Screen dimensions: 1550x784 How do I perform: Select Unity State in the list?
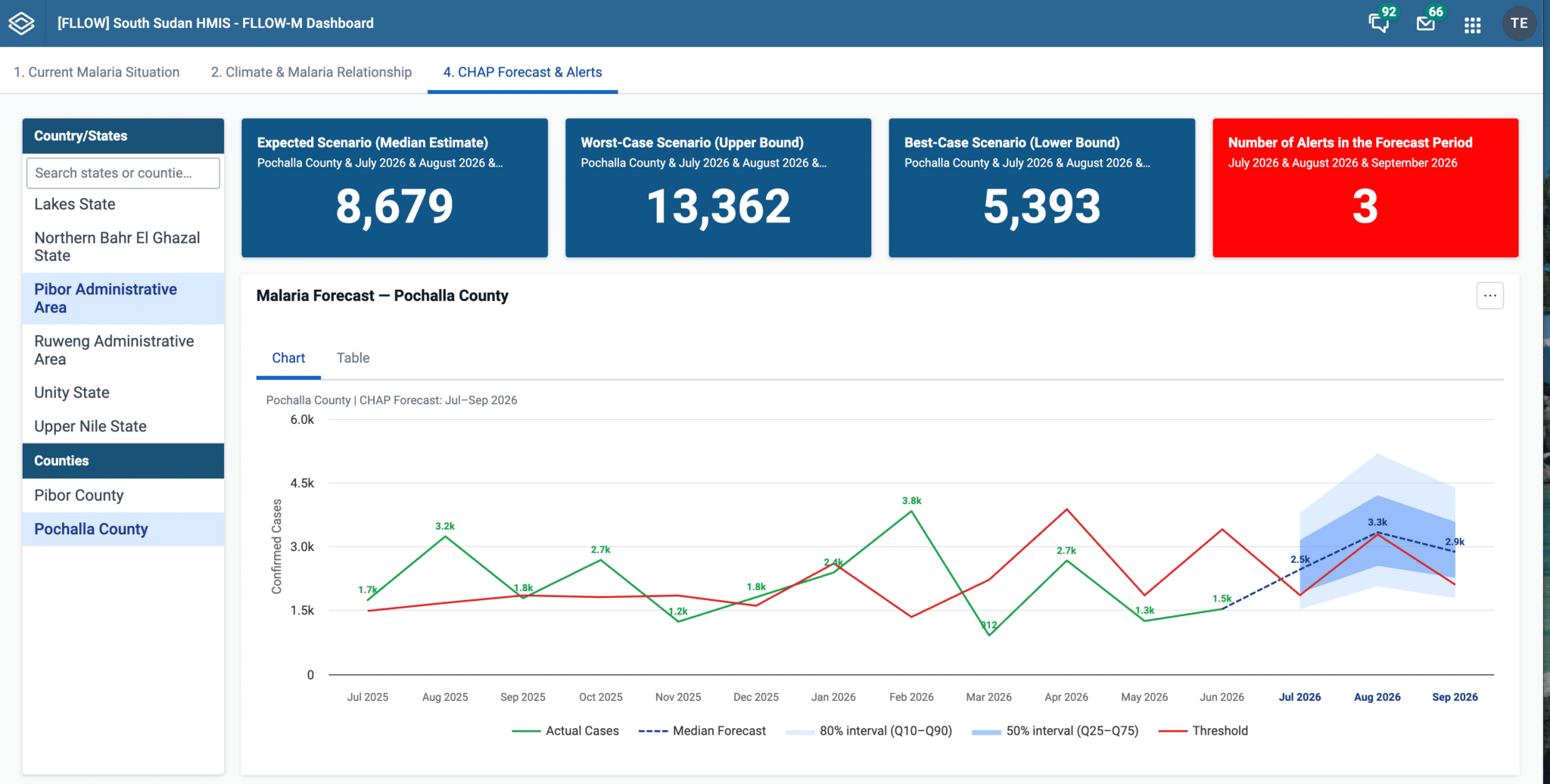coord(123,393)
